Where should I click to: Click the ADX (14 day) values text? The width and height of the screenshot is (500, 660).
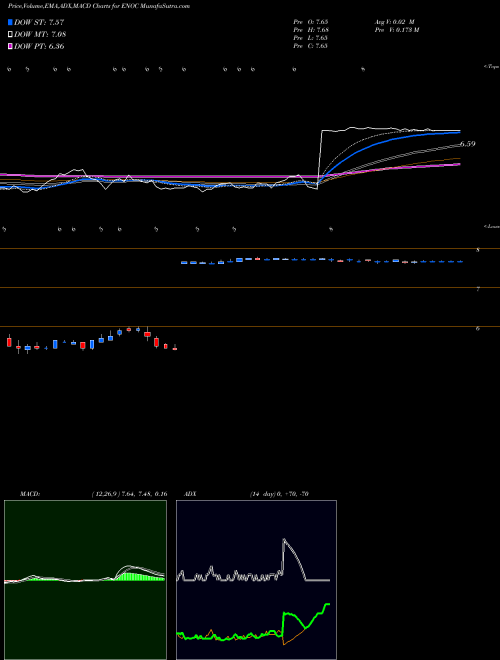click(x=279, y=494)
